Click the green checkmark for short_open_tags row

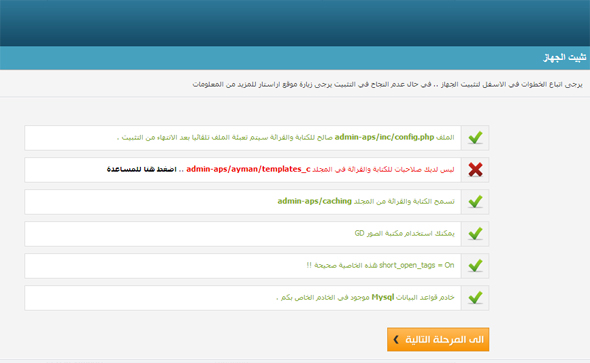click(x=475, y=266)
